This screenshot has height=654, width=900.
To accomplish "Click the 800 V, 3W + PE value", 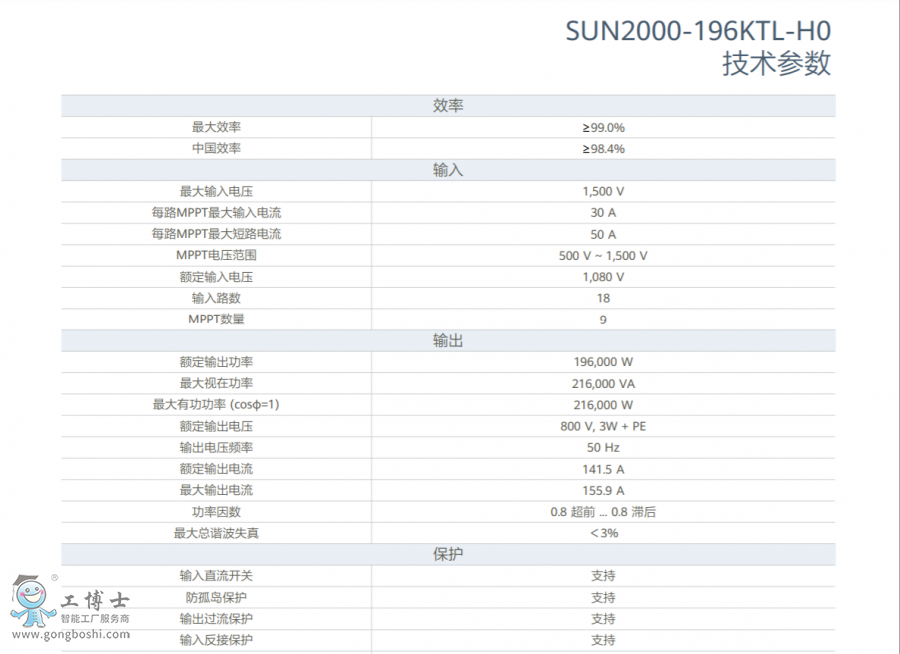I will (603, 426).
